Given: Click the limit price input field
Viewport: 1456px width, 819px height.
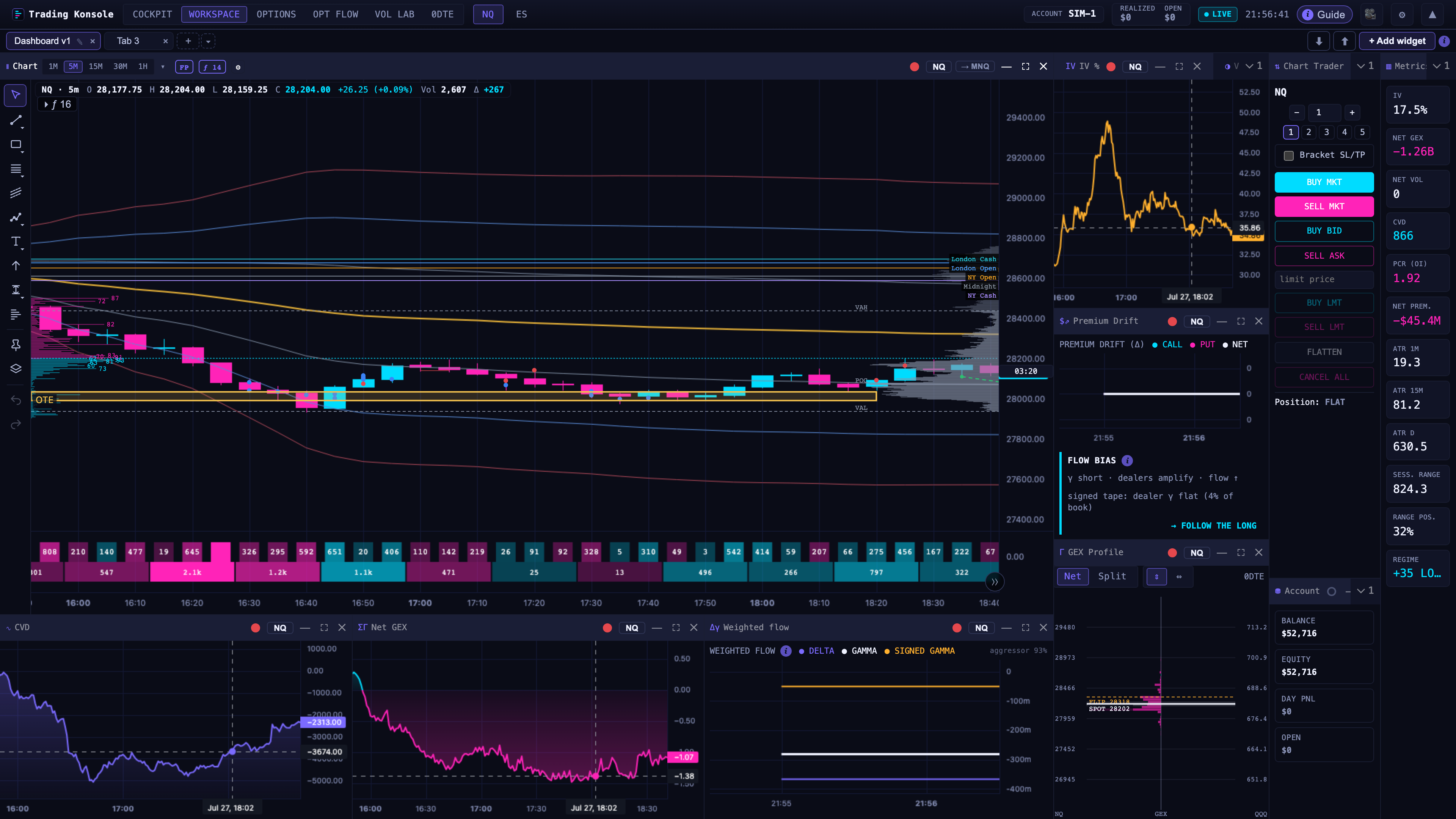Looking at the screenshot, I should click(1324, 279).
